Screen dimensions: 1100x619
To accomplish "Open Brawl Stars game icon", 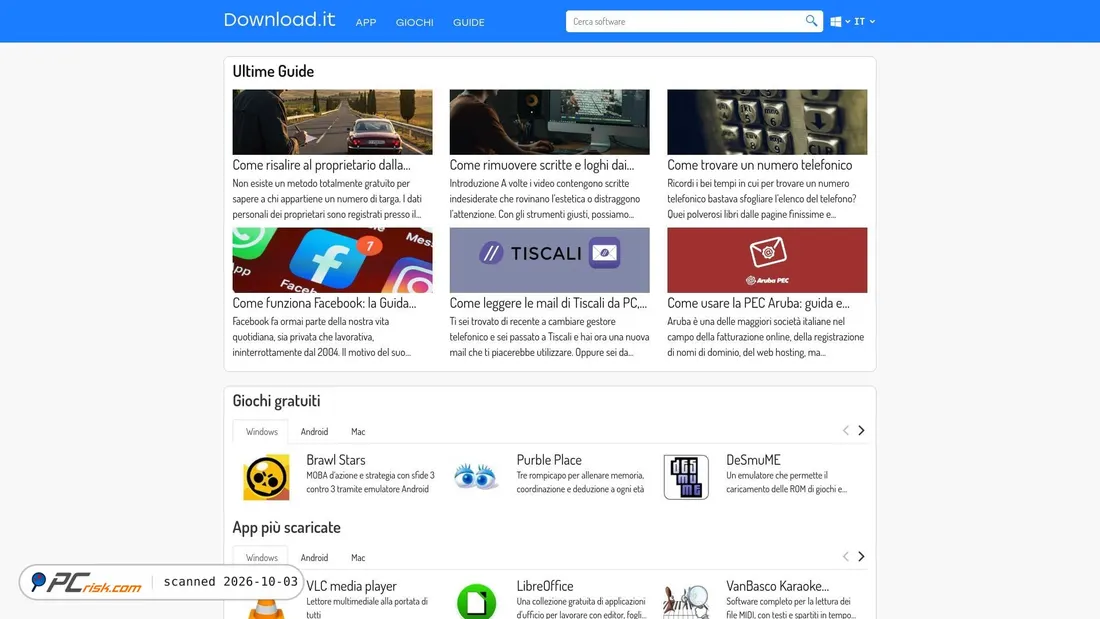I will click(x=266, y=477).
